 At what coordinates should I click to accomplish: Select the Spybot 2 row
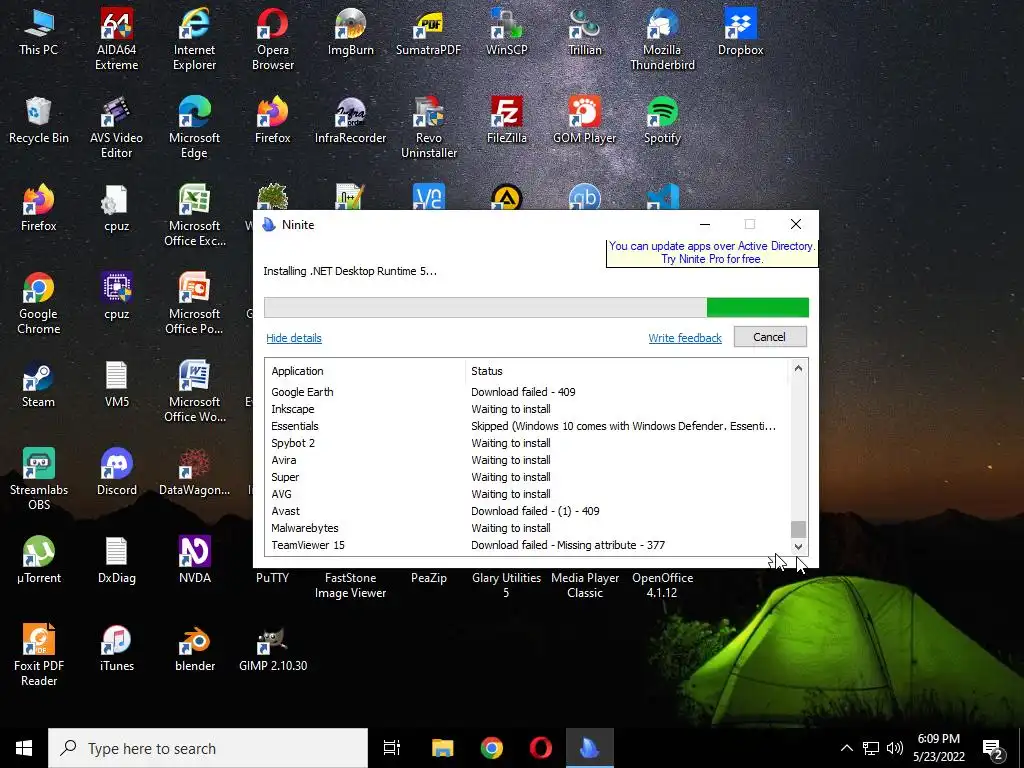[x=528, y=443]
